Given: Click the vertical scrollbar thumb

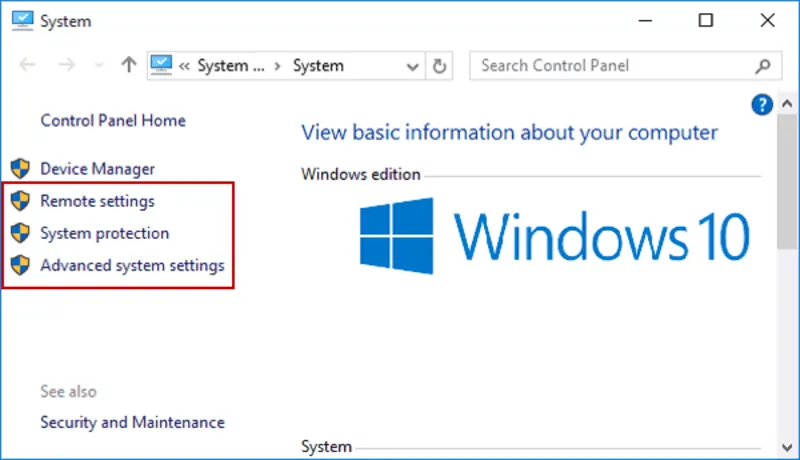Looking at the screenshot, I should pos(787,182).
